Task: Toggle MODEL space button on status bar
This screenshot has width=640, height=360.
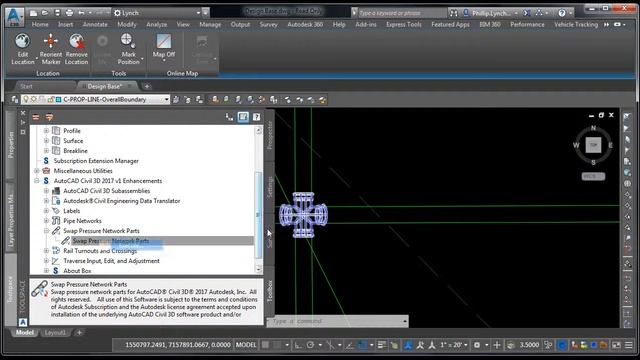Action: pyautogui.click(x=246, y=345)
